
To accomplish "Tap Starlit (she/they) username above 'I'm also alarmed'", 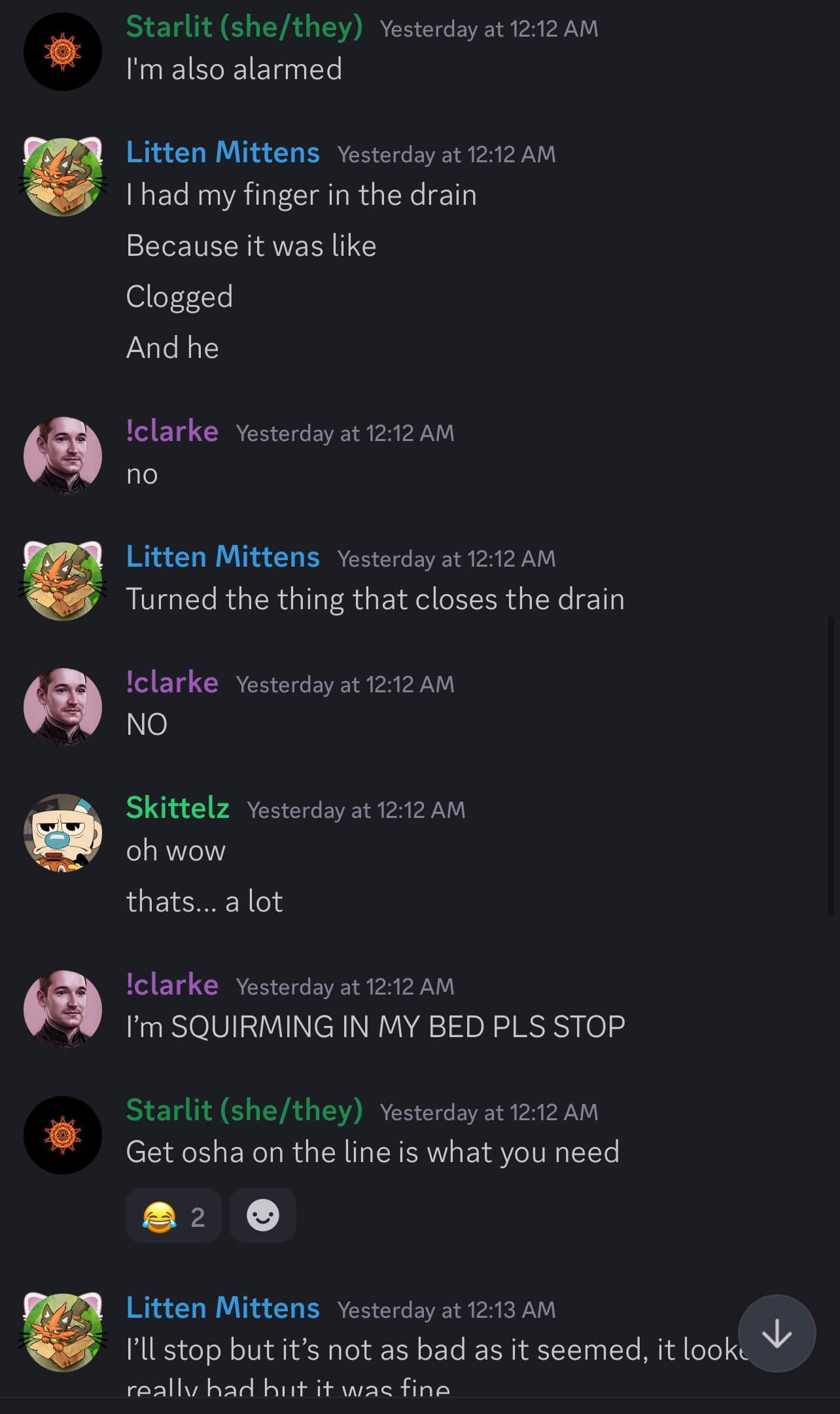I will point(244,27).
